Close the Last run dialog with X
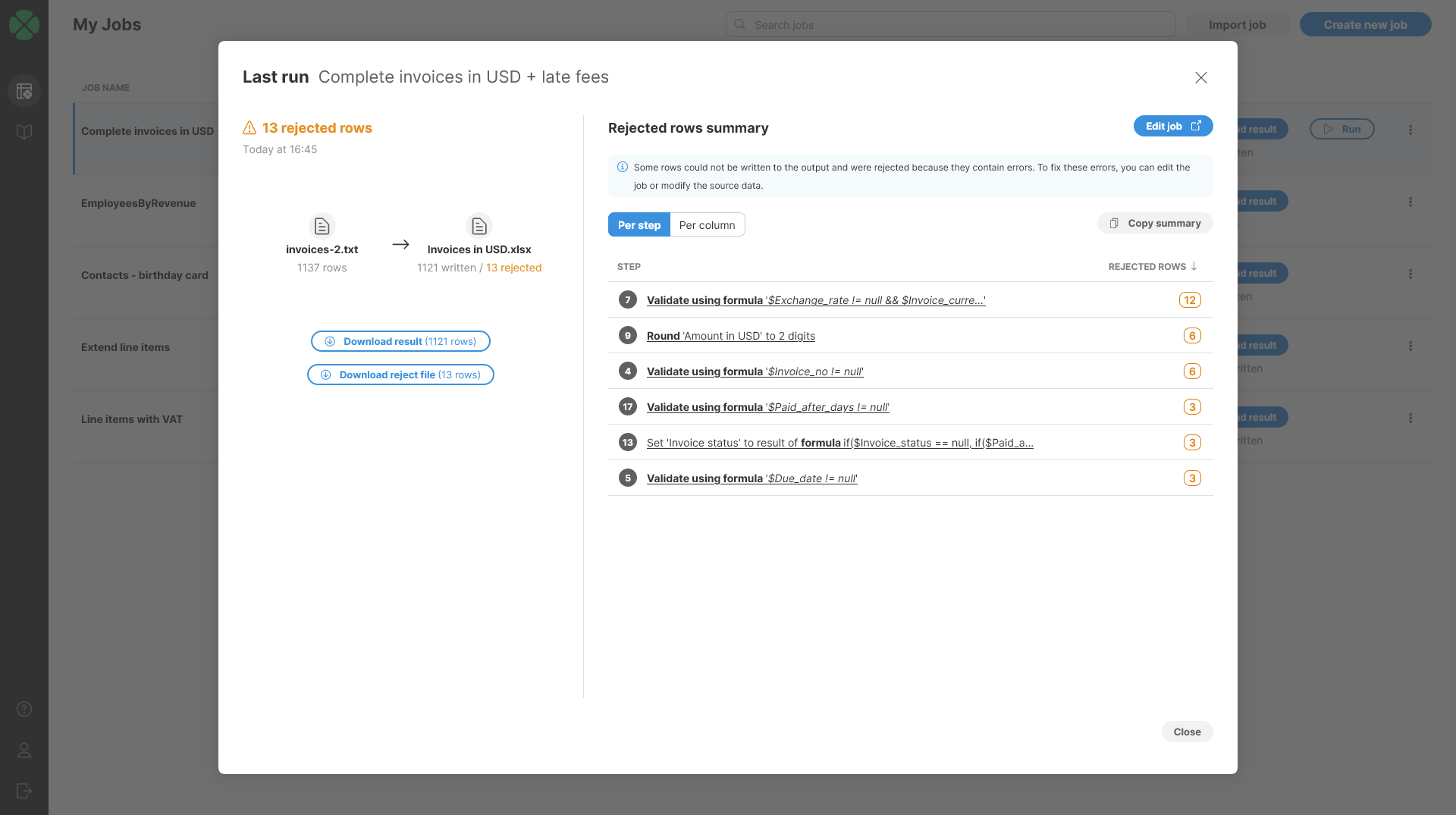 (1200, 77)
